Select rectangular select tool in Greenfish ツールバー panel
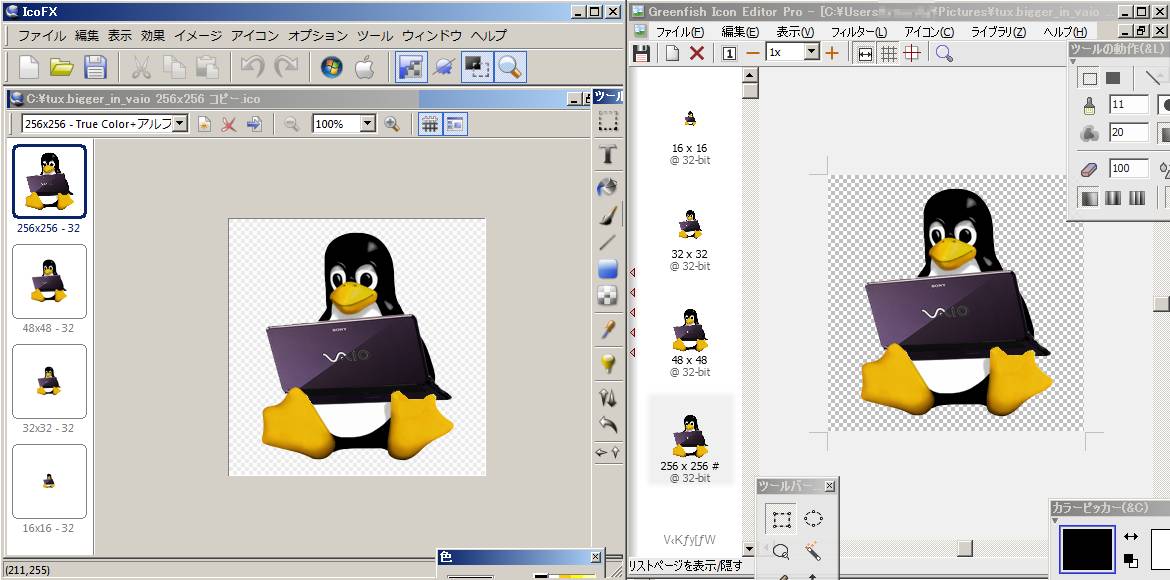This screenshot has width=1170, height=580. click(781, 519)
